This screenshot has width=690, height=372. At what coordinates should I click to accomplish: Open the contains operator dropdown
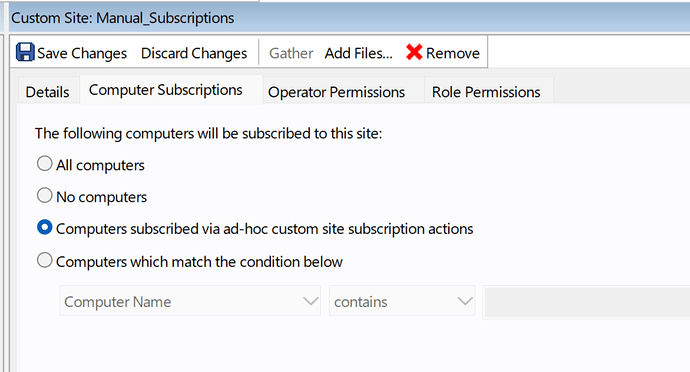coord(402,301)
